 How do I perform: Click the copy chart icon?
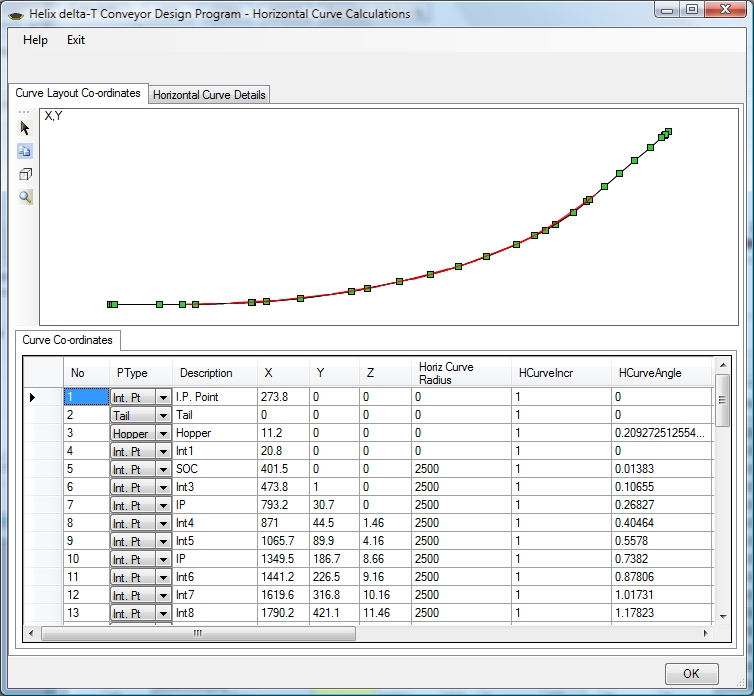(x=25, y=151)
